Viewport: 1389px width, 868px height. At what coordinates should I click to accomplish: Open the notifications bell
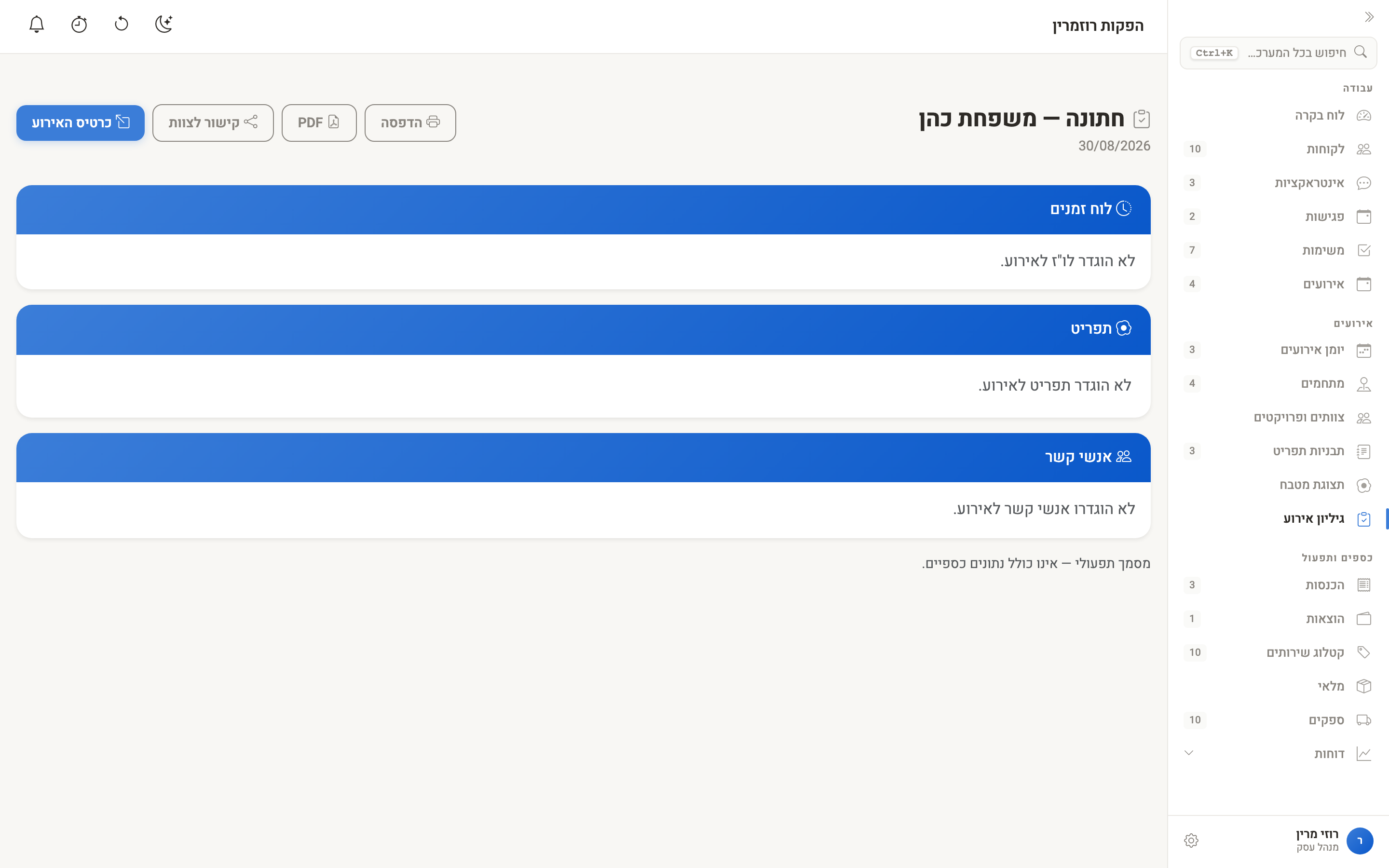point(37,24)
